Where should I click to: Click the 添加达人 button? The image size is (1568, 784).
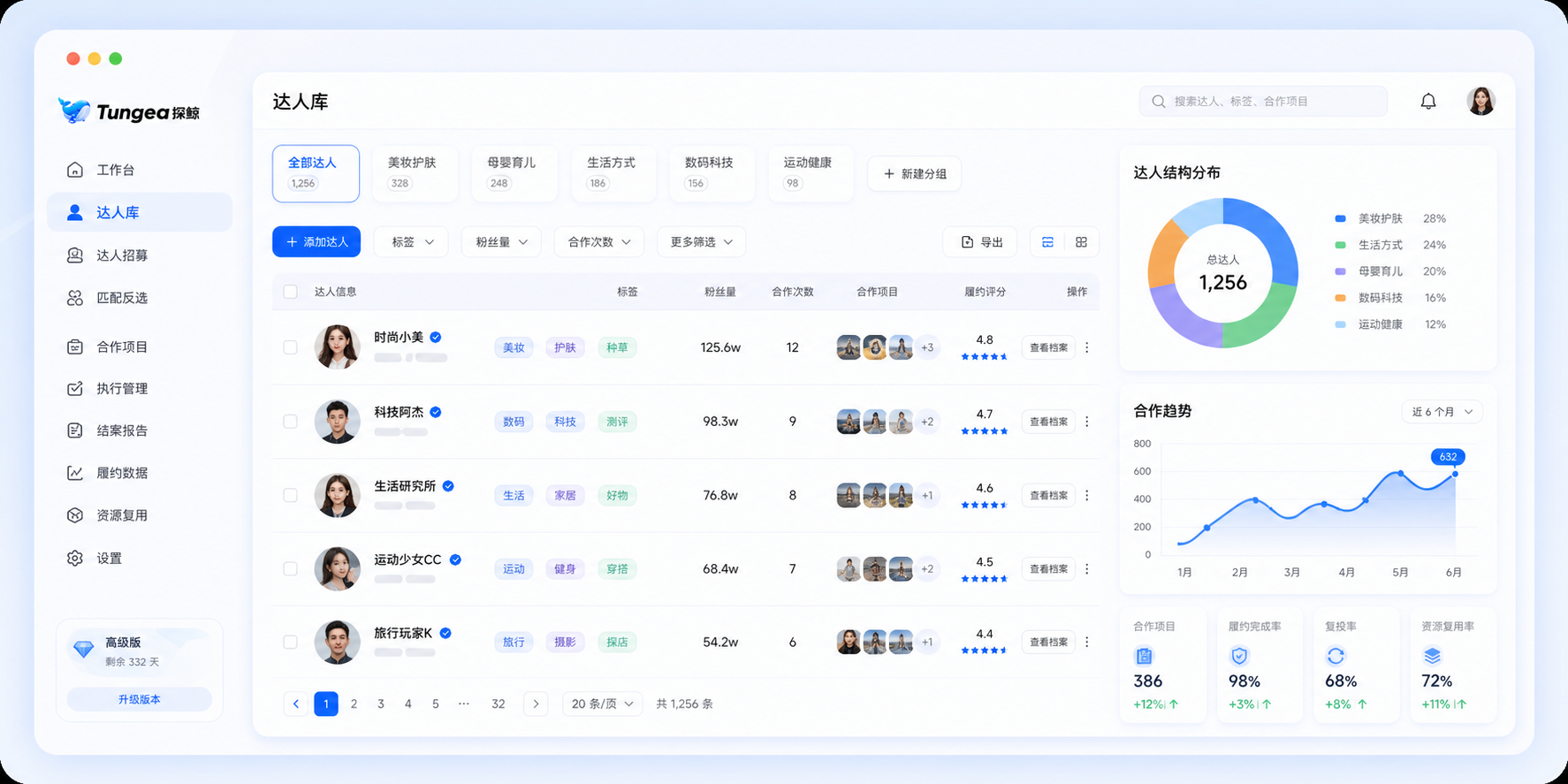[x=316, y=242]
